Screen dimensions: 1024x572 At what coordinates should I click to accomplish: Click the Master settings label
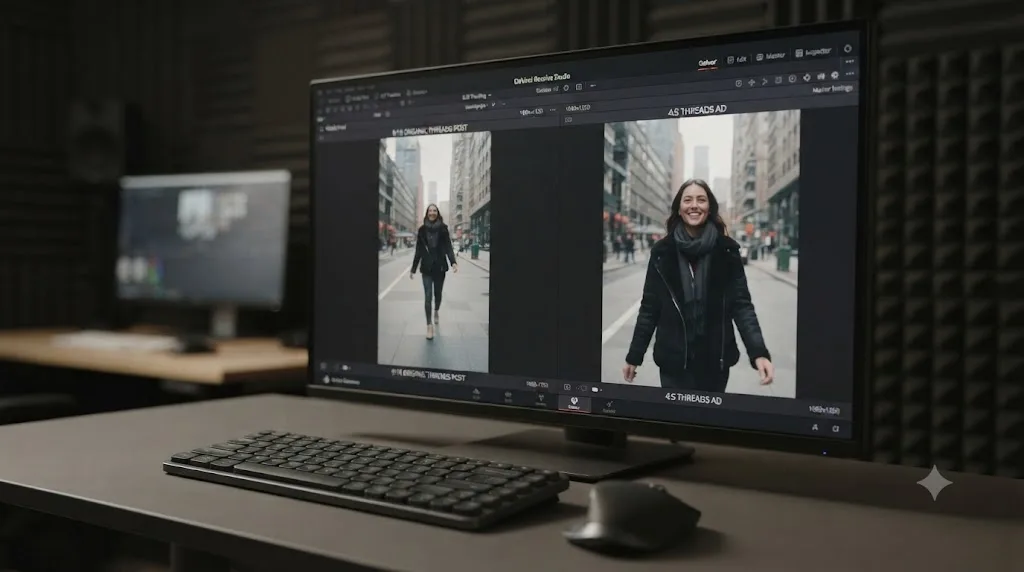point(833,89)
